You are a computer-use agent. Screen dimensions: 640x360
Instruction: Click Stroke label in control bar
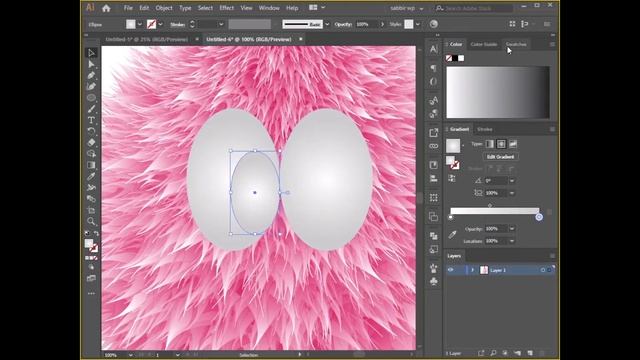(x=178, y=24)
